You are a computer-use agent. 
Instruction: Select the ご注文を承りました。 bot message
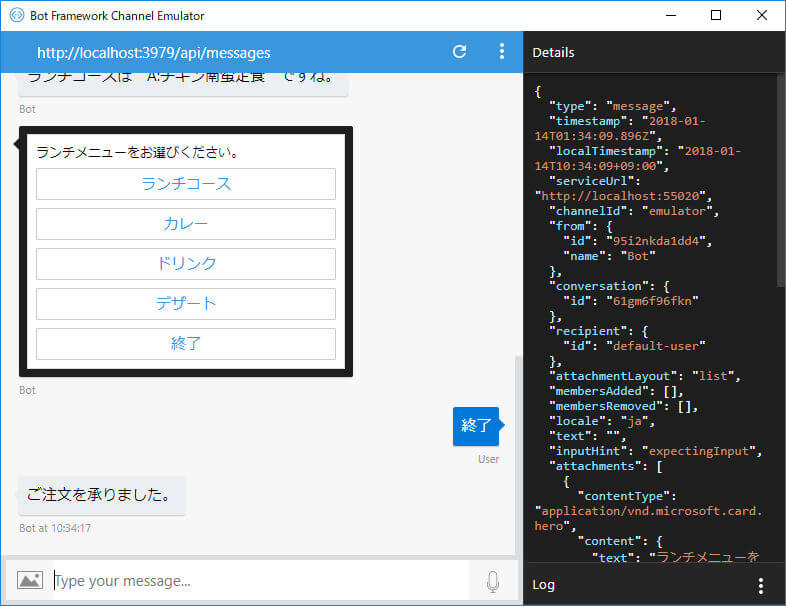point(102,495)
